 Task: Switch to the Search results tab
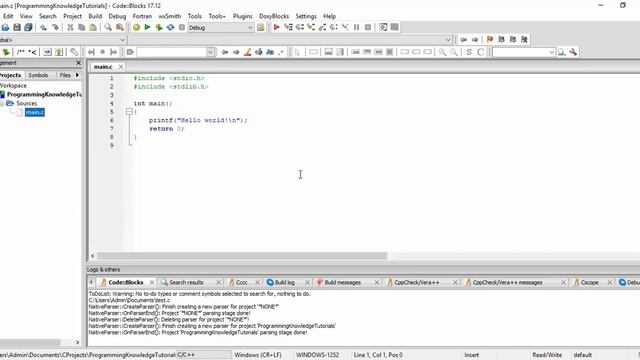(186, 282)
